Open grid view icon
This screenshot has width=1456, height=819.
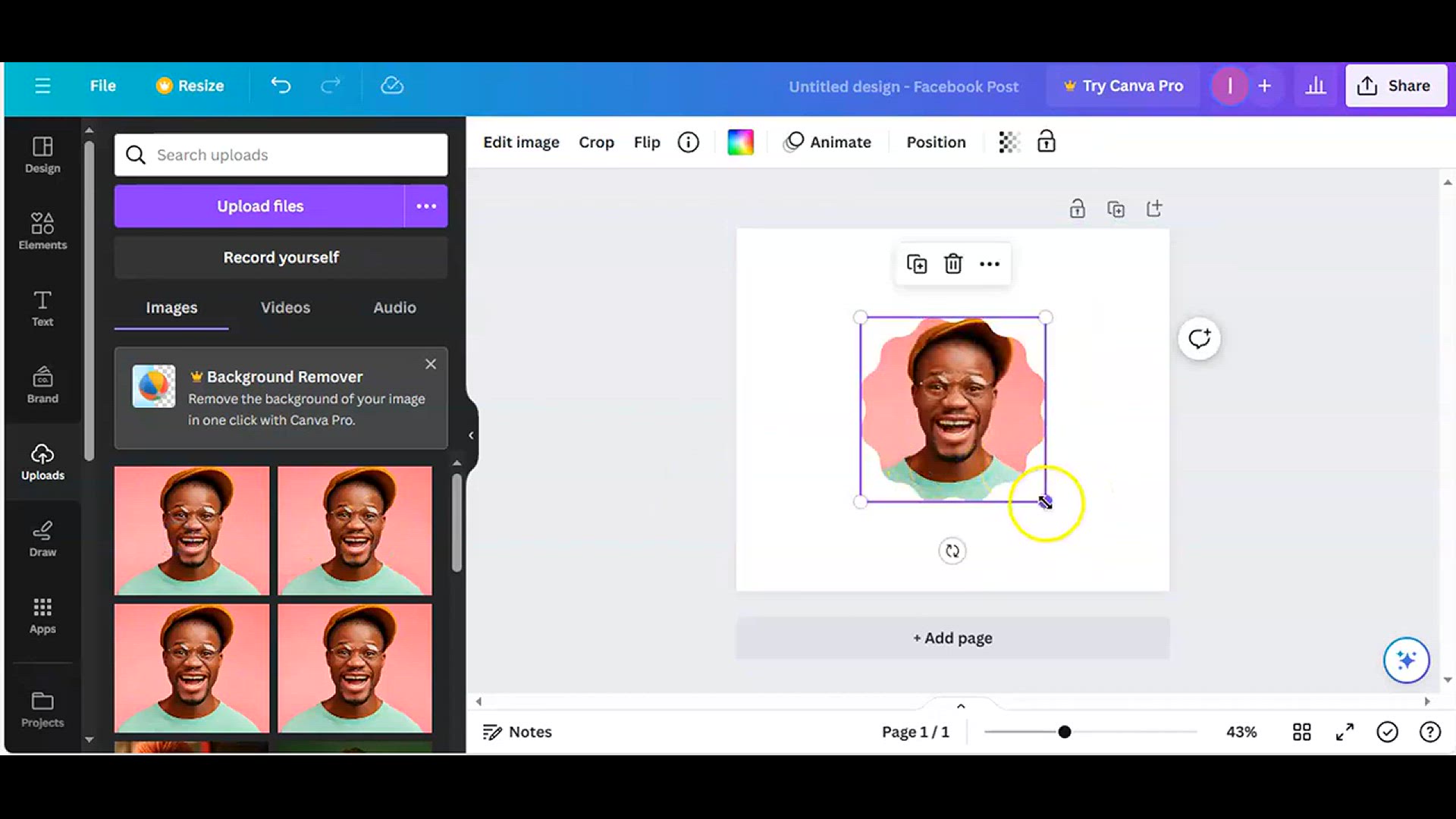(x=1301, y=732)
